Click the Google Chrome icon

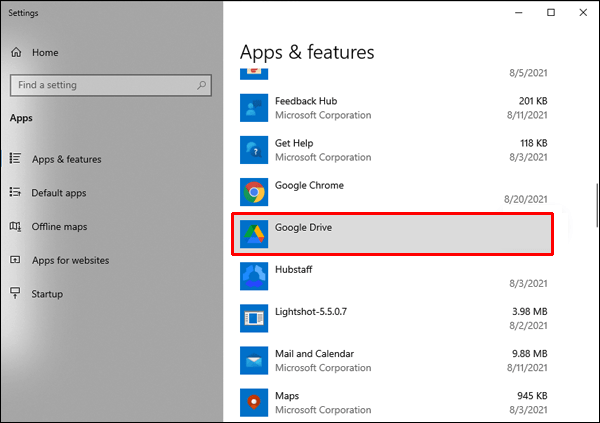pos(254,192)
